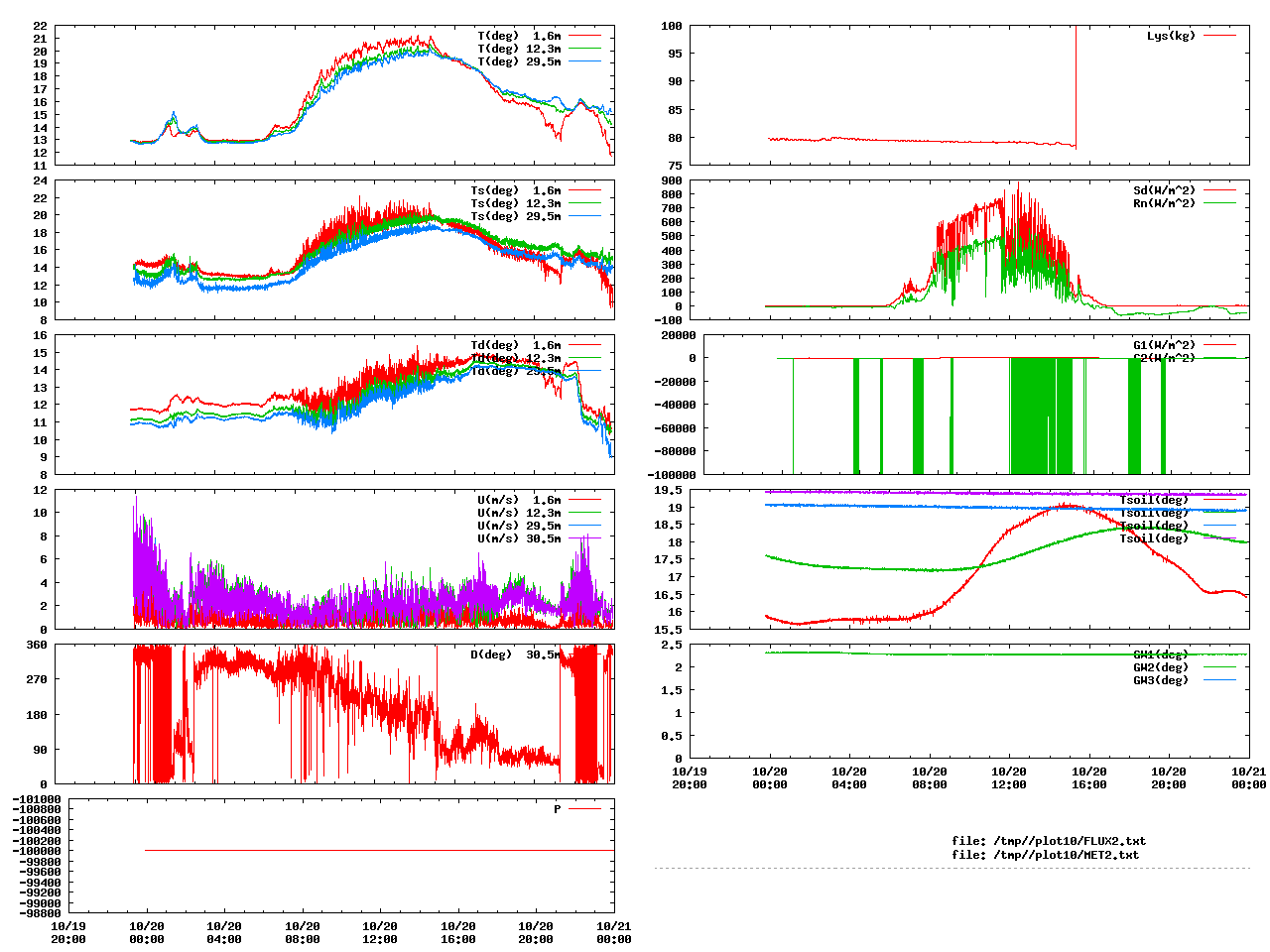Click the '180' tick on wind direction axis
The width and height of the screenshot is (1270, 952).
37,715
